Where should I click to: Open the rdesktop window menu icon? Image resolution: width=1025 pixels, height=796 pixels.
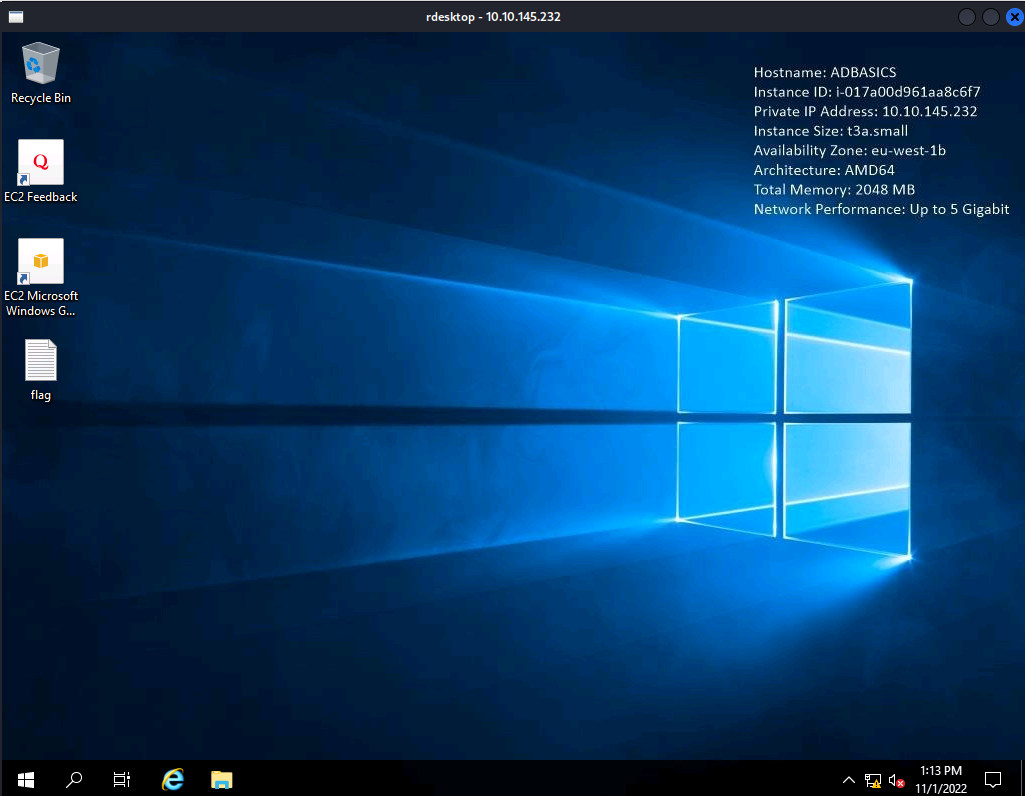click(15, 17)
